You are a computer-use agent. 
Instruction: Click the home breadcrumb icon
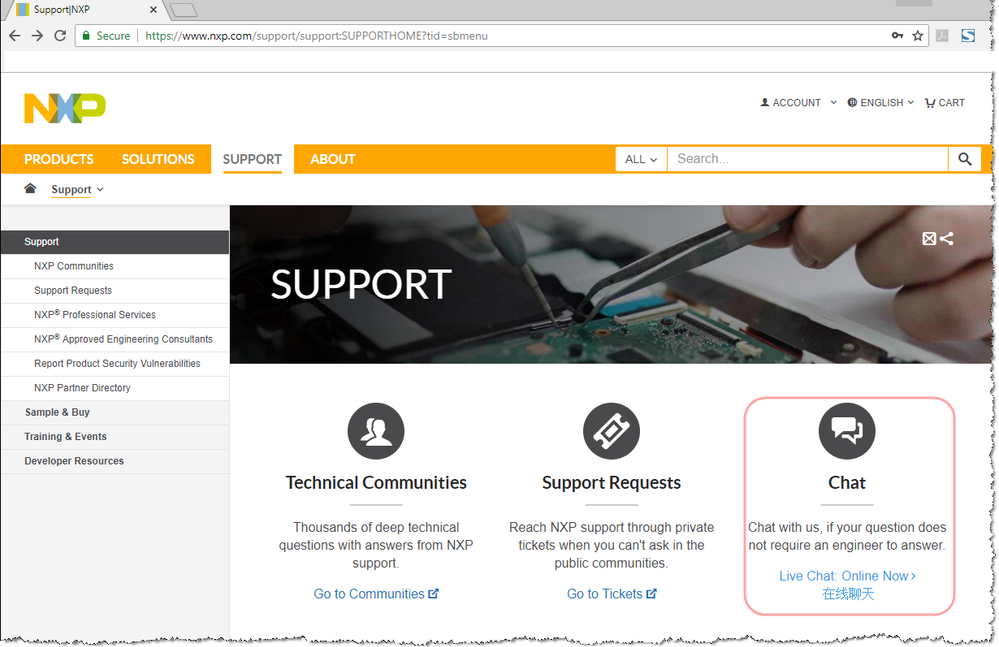[x=30, y=188]
